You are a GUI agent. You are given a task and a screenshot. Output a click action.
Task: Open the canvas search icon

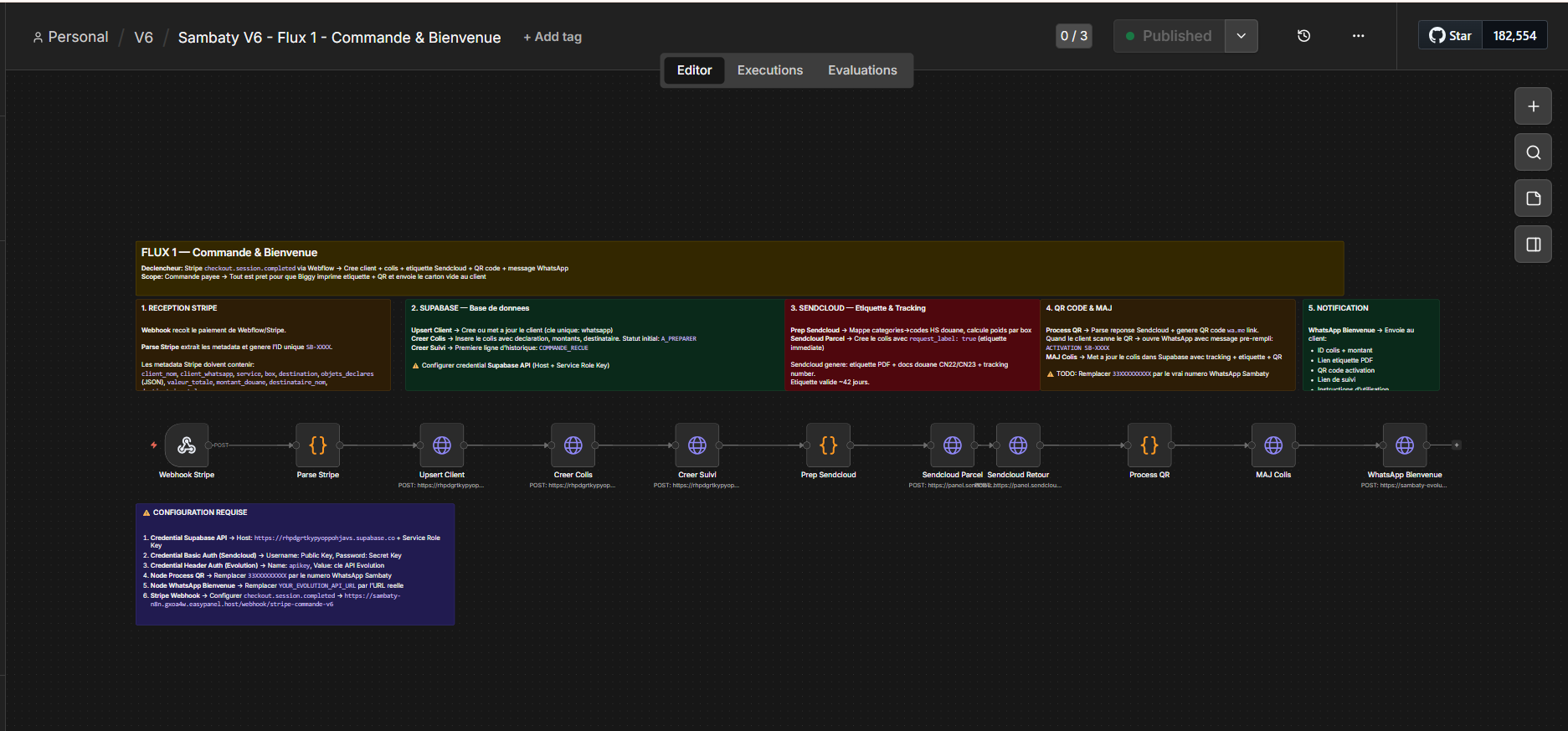pos(1533,152)
